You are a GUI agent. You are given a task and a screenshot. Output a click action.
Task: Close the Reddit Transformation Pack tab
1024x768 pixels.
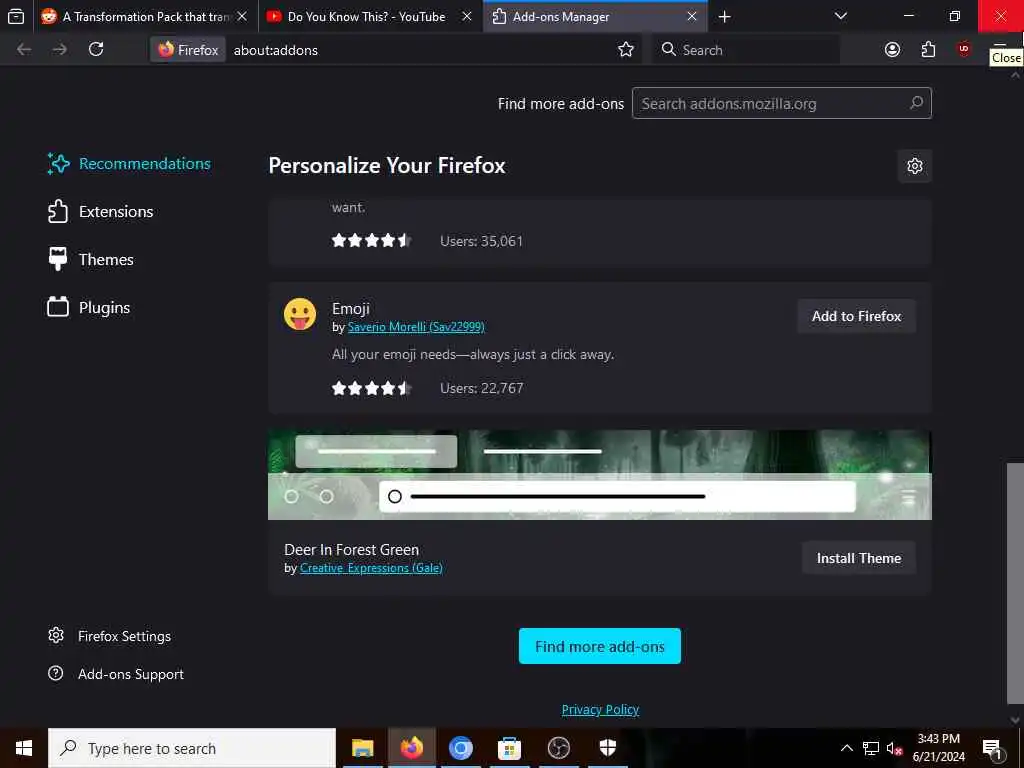(x=242, y=16)
